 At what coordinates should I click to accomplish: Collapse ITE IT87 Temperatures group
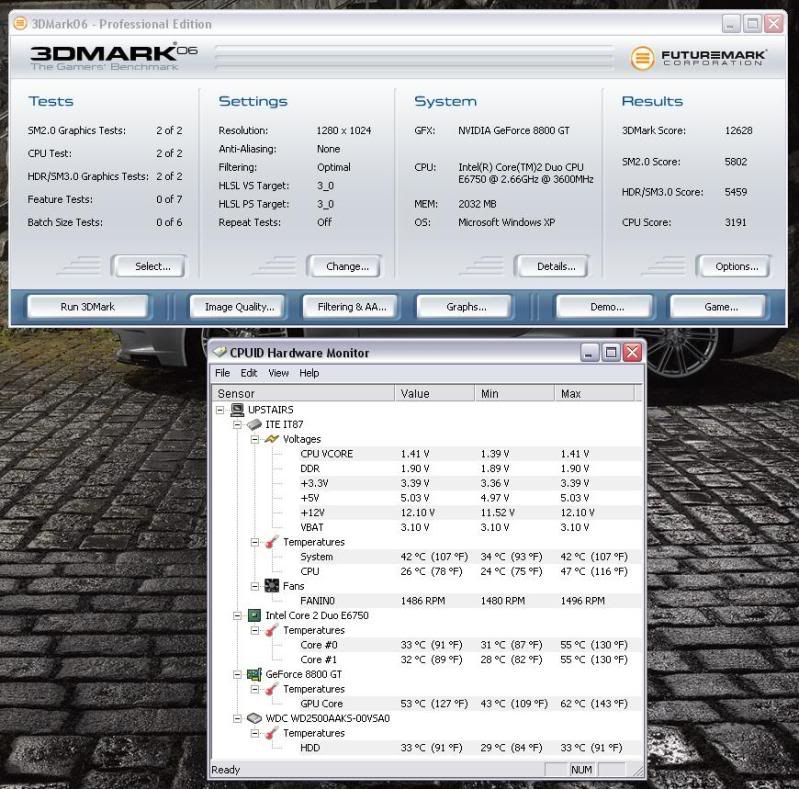255,542
